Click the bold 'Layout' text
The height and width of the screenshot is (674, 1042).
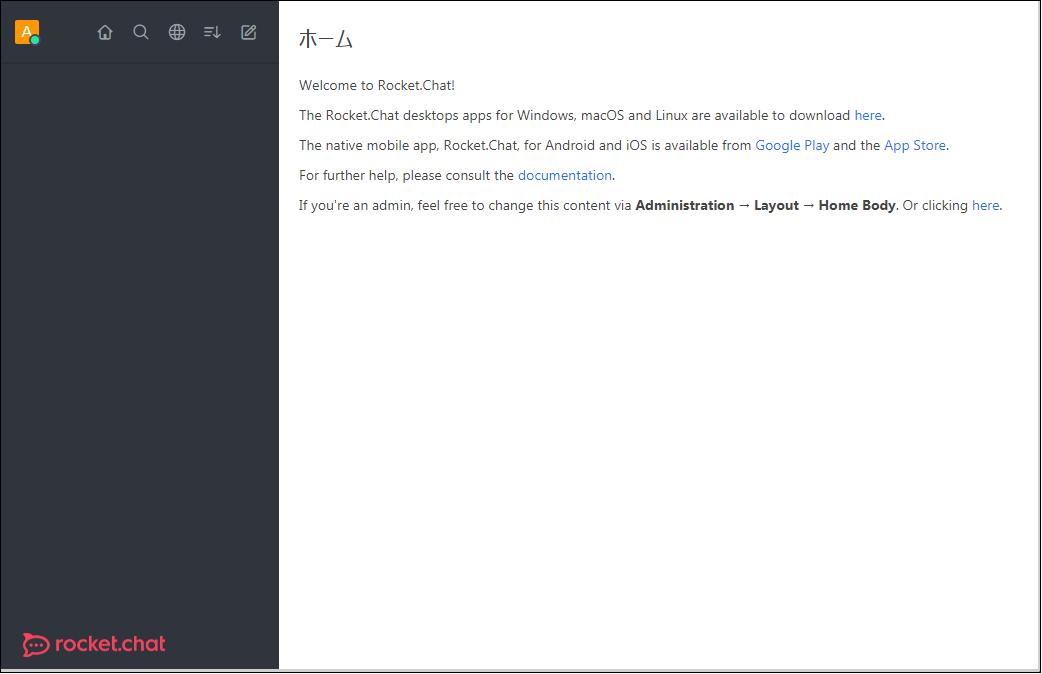point(776,205)
